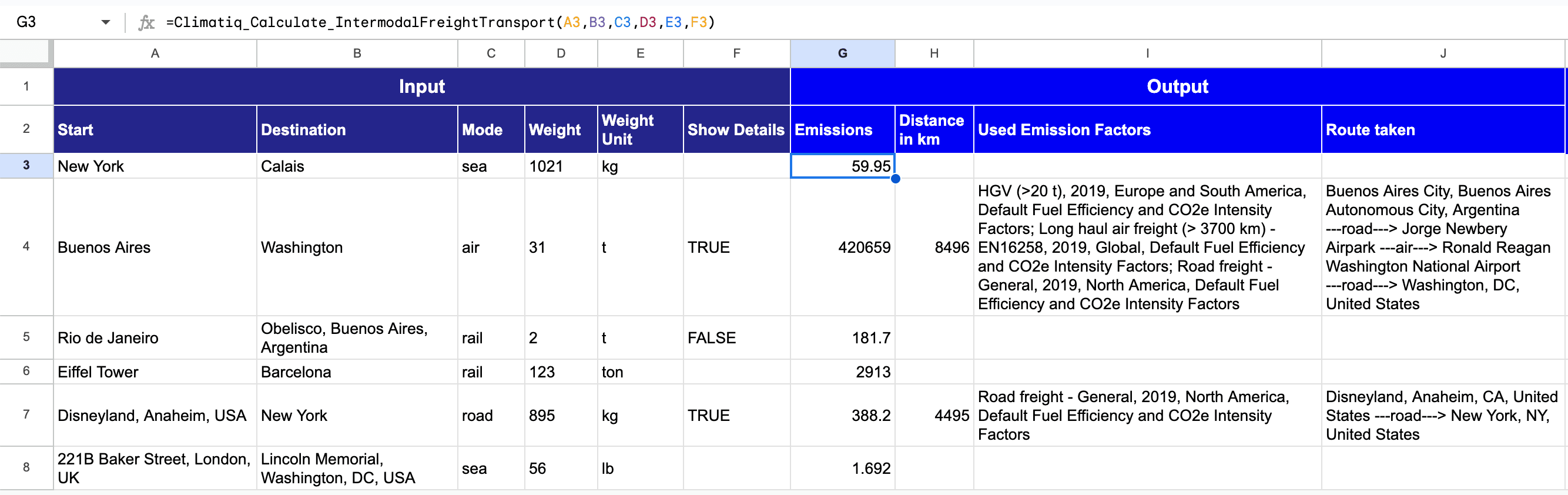Click the emissions value 1.692

tap(843, 467)
